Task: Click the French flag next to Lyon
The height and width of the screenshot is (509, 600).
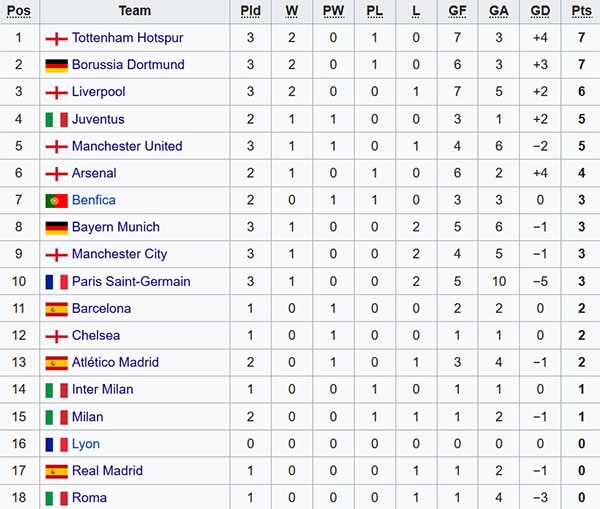Action: point(56,444)
